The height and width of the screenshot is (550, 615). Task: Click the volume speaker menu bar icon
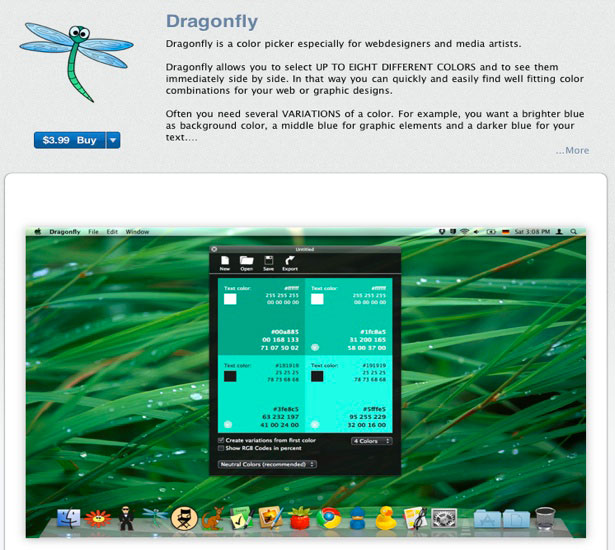coord(477,232)
